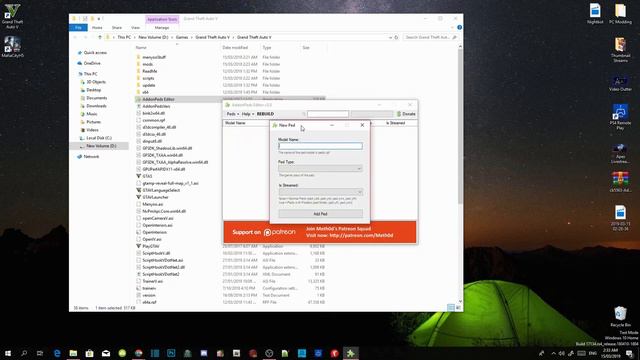
Task: Click the Donate button in AddonPeds Editor
Action: (407, 114)
